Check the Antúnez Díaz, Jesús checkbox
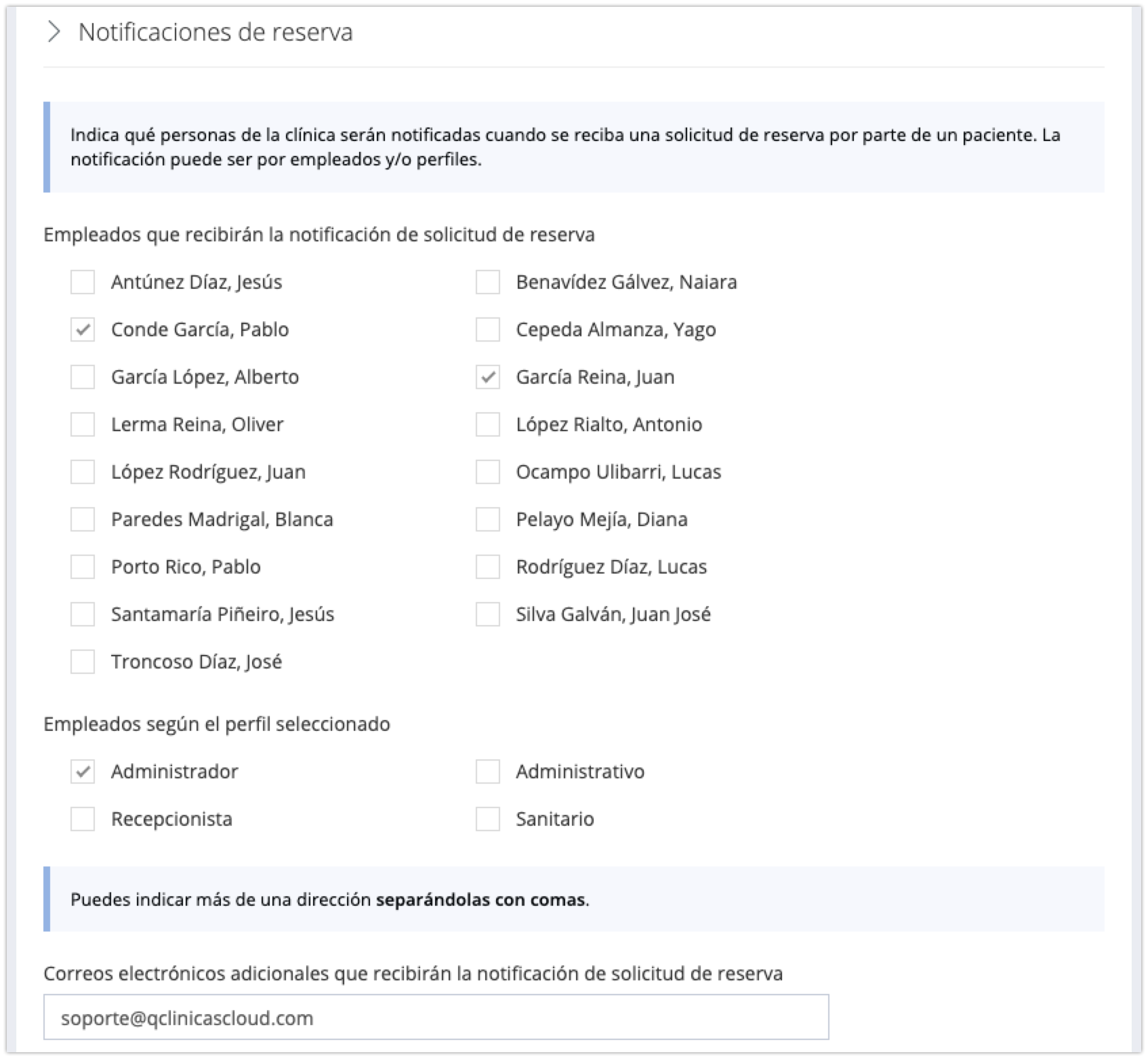Viewport: 1148px width, 1059px height. tap(83, 282)
